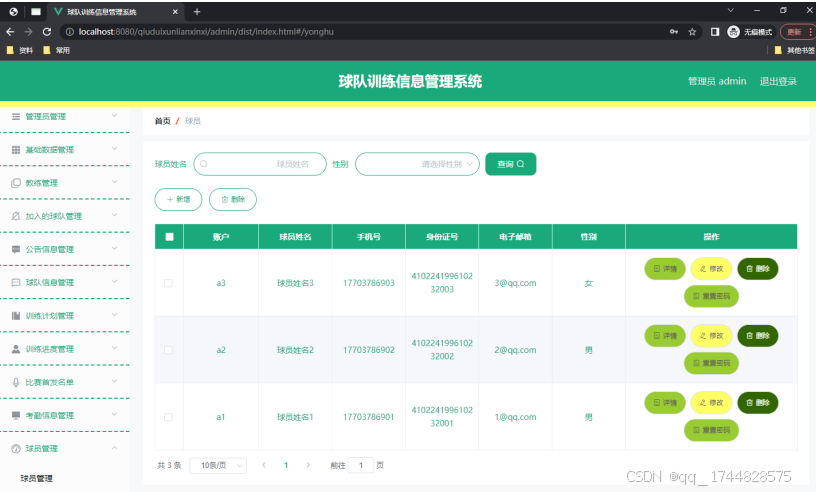Viewport: 816px width, 492px height.
Task: Switch to 球队训练信息管理系统 browser tab
Action: point(116,11)
